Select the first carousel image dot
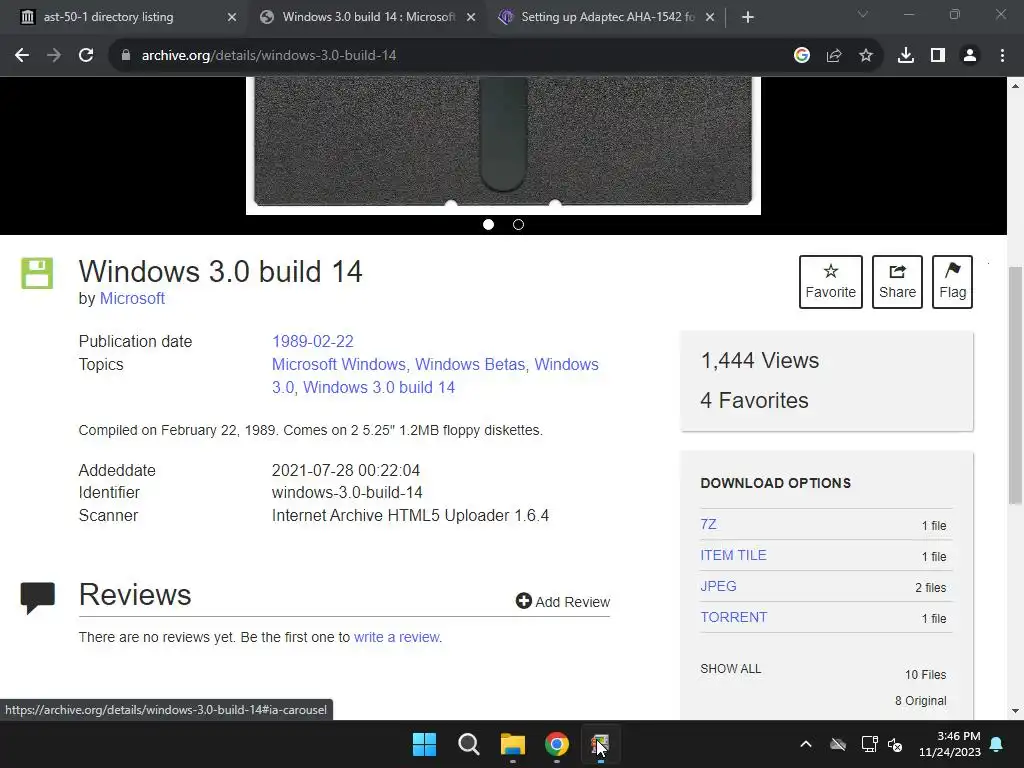The image size is (1024, 768). 488,225
